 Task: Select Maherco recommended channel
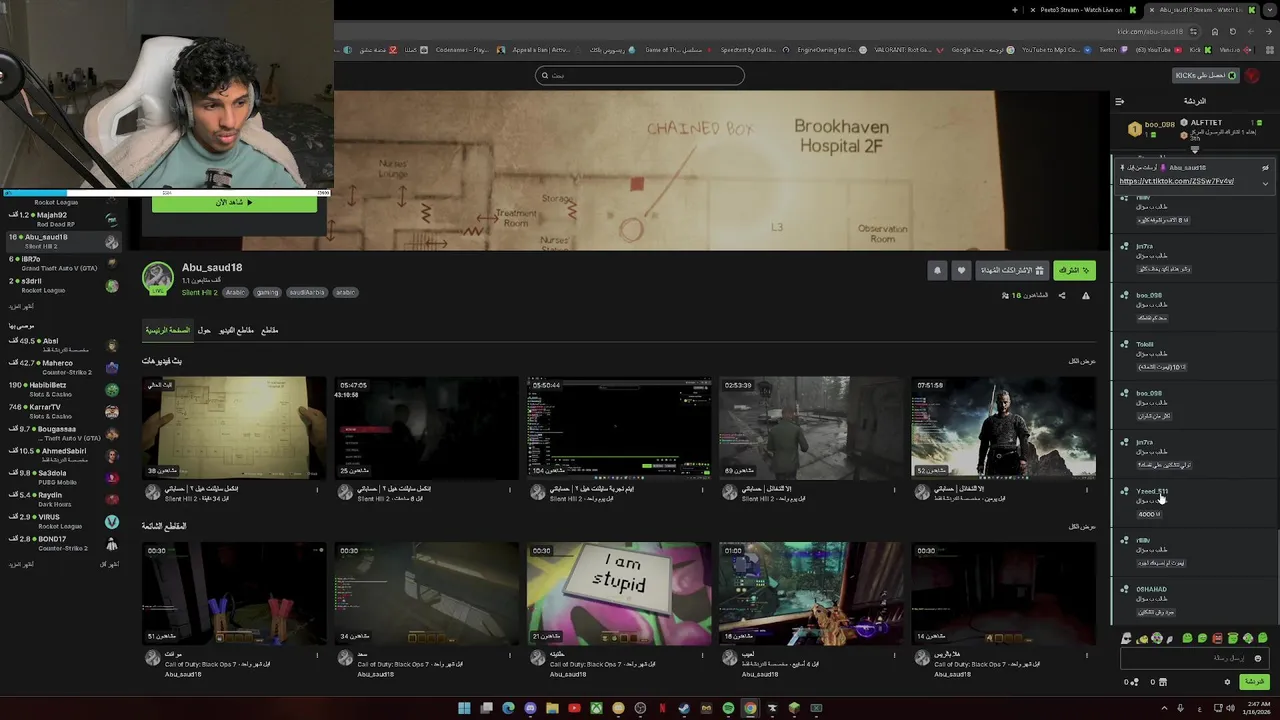click(x=62, y=367)
